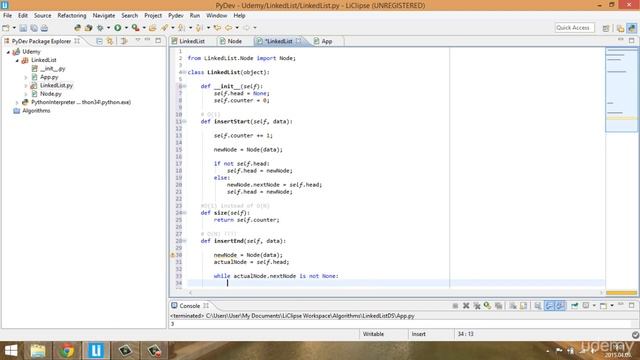Select __init__.py in Package Explorer

(53, 69)
